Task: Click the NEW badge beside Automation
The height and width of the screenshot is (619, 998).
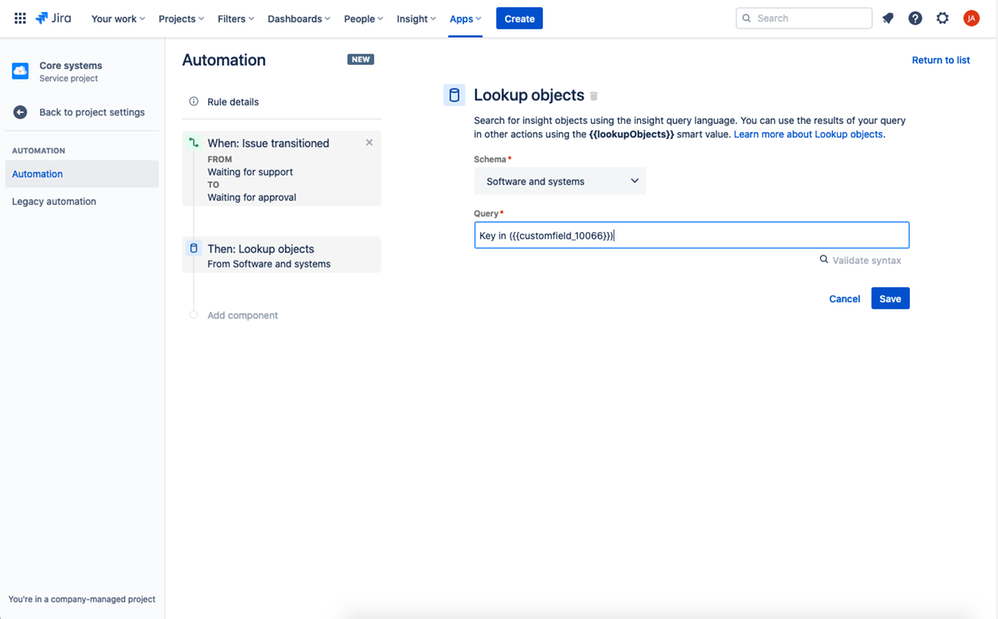Action: coord(360,59)
